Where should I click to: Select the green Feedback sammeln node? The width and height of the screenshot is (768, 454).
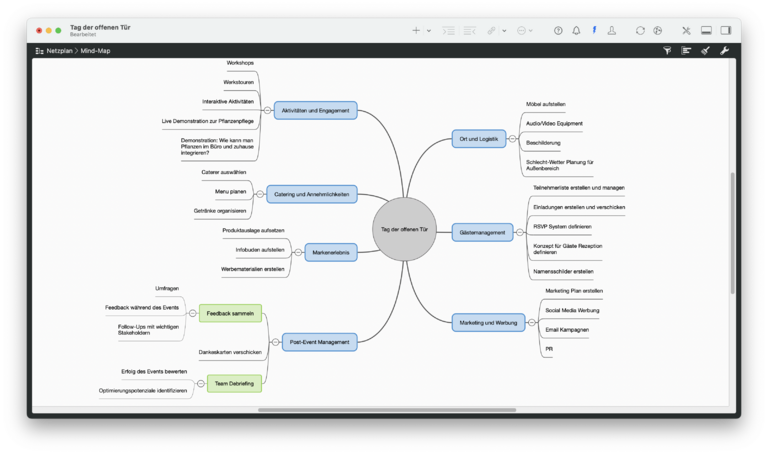[230, 313]
